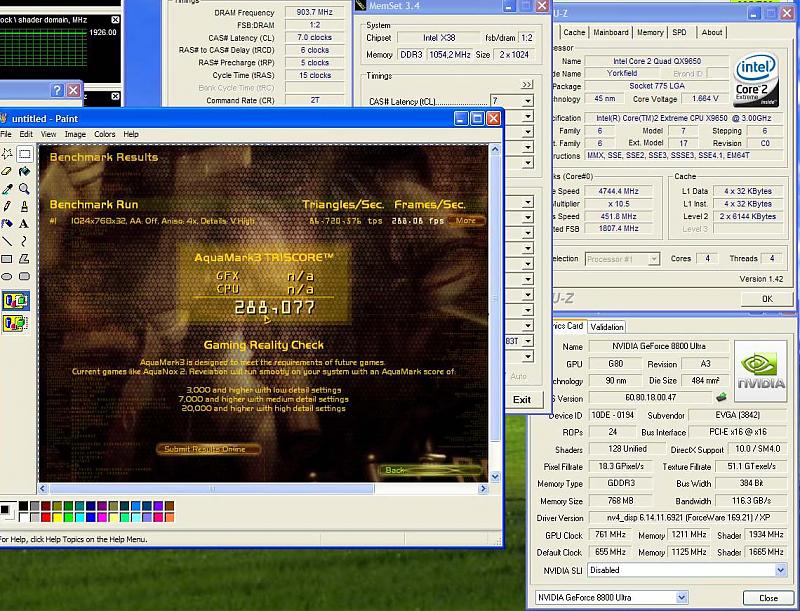800x611 pixels.
Task: Pick the bright green color swatch in Paint
Action: click(68, 517)
